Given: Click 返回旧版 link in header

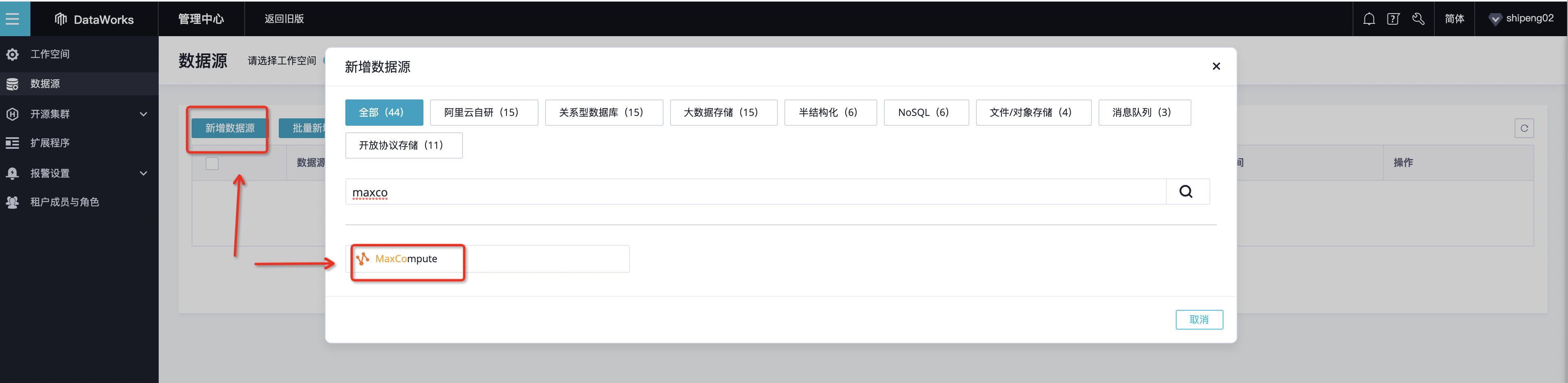Looking at the screenshot, I should [x=284, y=19].
